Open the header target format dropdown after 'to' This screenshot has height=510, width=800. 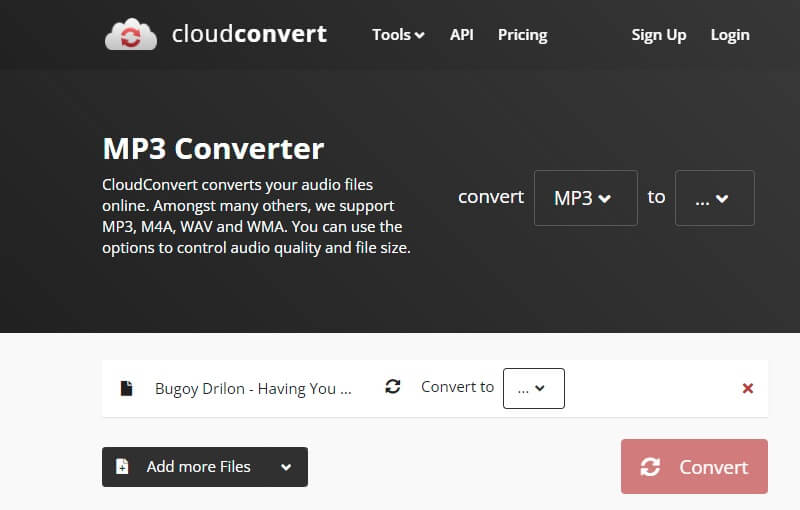click(714, 198)
